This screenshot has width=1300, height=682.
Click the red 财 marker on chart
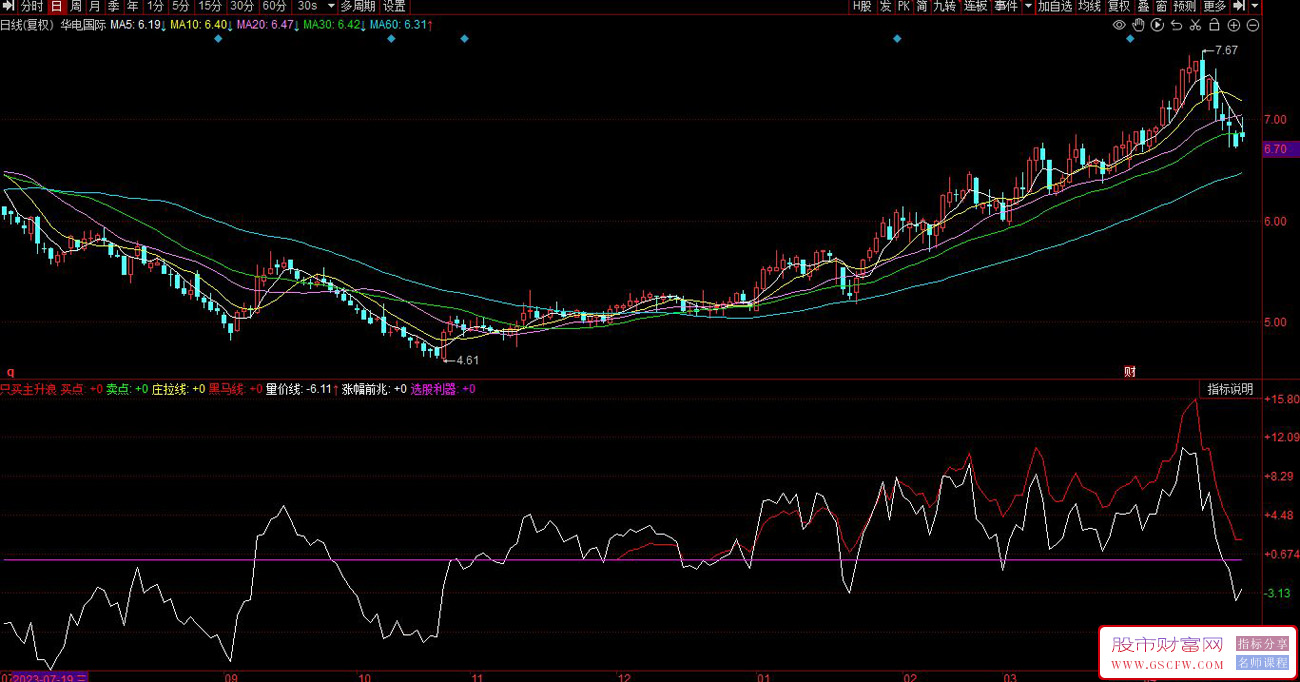point(1130,372)
